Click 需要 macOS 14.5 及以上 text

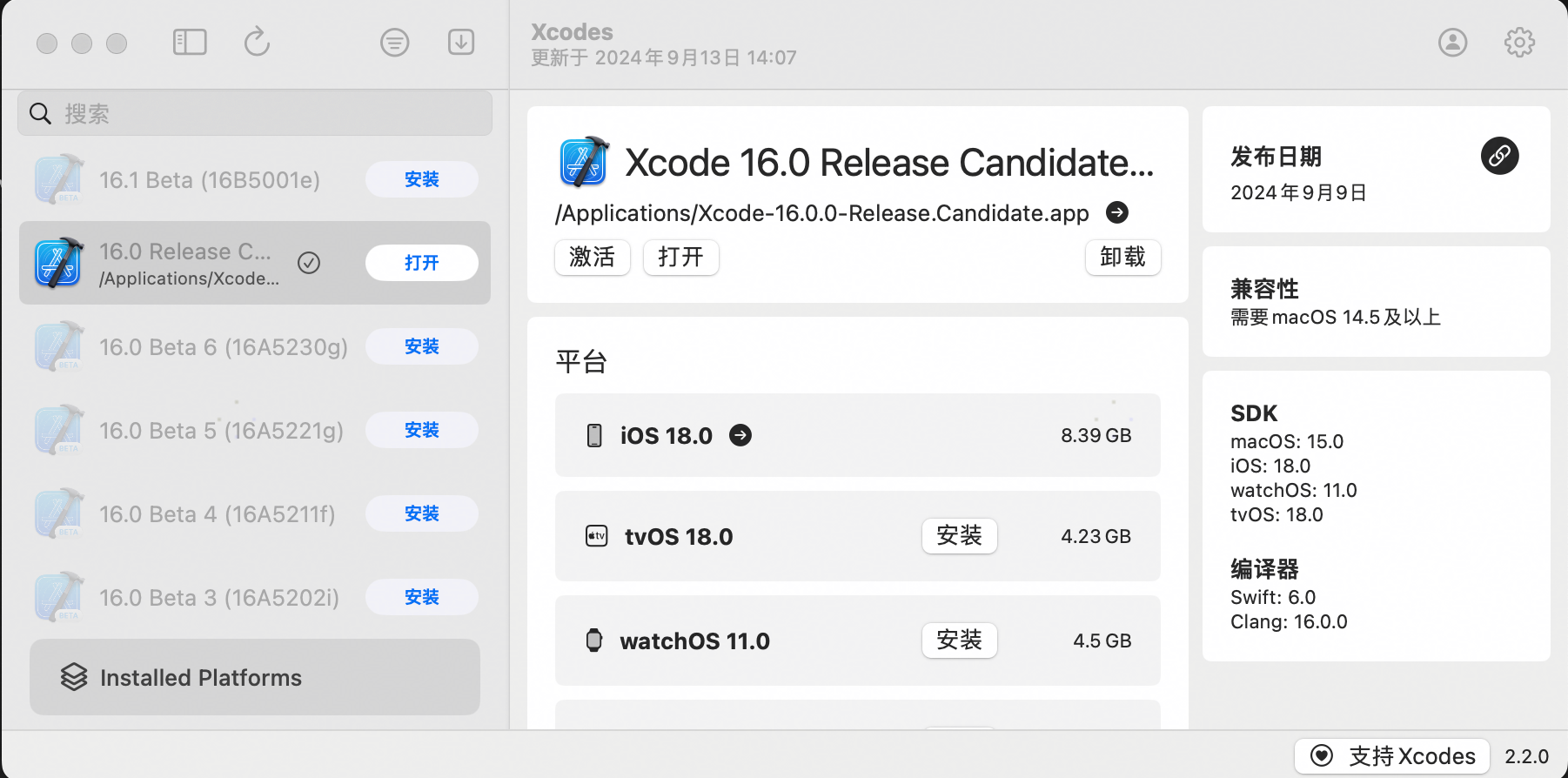pyautogui.click(x=1336, y=317)
